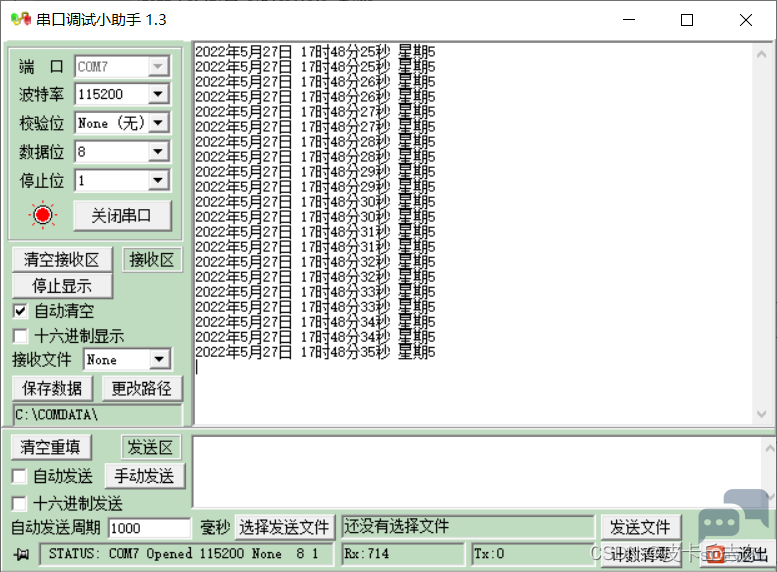Image resolution: width=777 pixels, height=572 pixels.
Task: Click the C:\COMDATA\ path field
Action: (x=97, y=414)
